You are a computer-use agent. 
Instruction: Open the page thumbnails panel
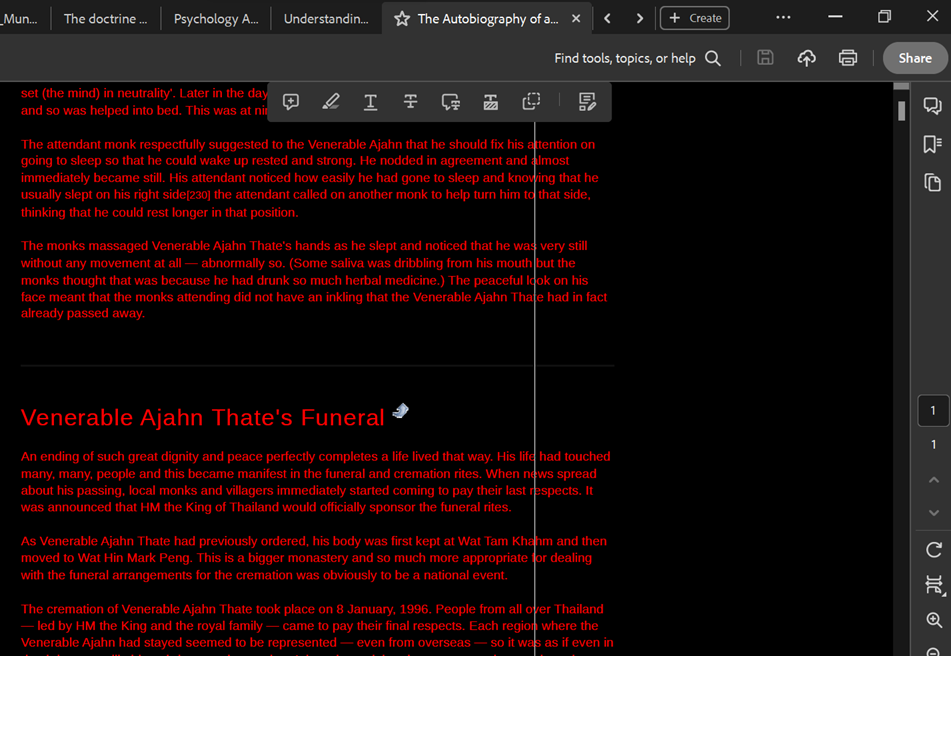pos(932,182)
